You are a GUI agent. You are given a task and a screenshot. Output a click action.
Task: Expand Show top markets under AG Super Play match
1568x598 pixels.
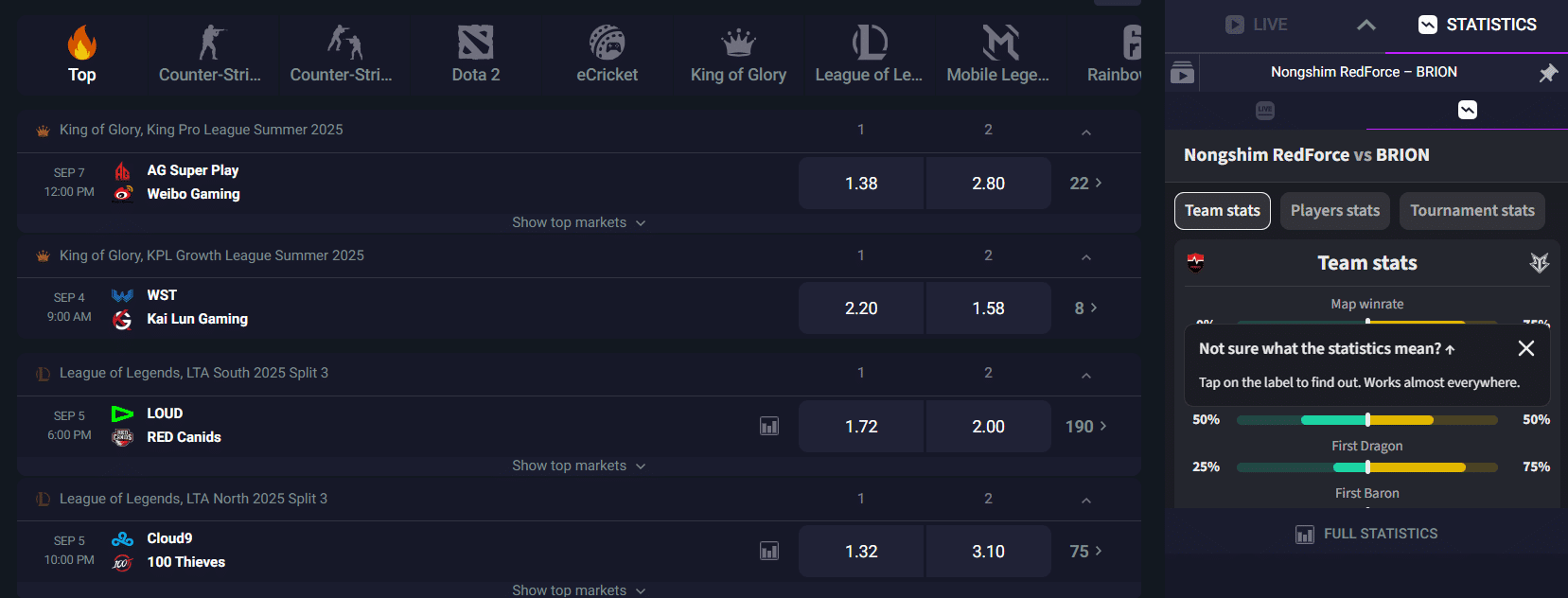(579, 221)
